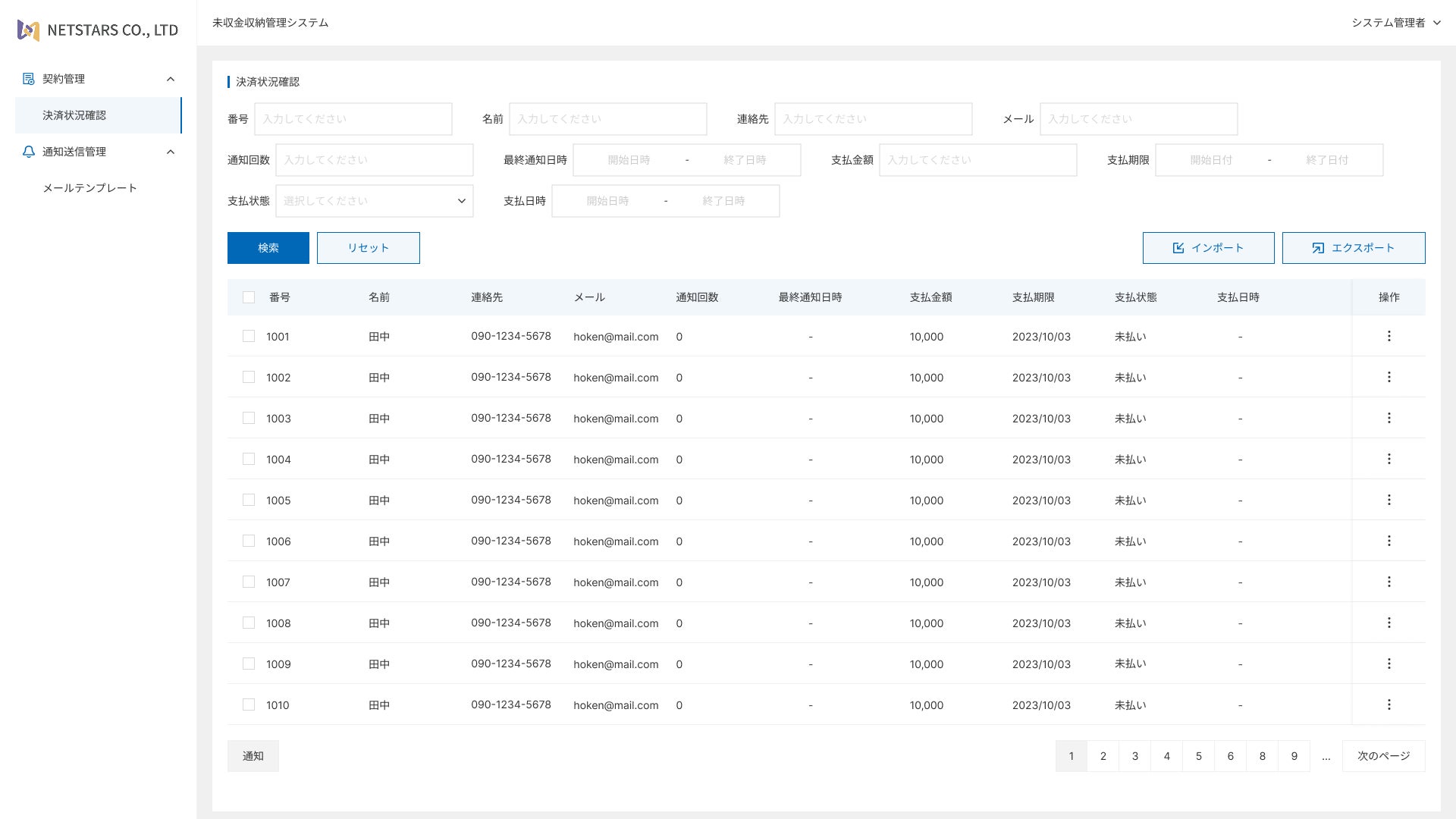Select 決済状況確認 in the sidebar
Viewport: 1456px width, 819px height.
[x=74, y=115]
